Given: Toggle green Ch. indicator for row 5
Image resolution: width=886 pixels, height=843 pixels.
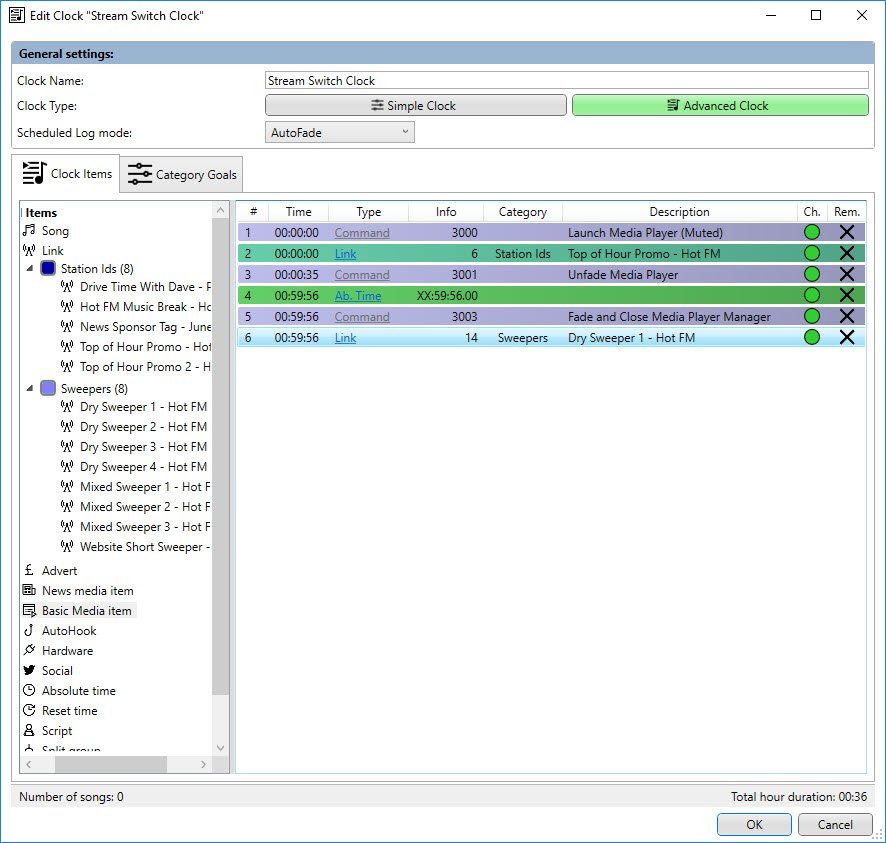Looking at the screenshot, I should (x=811, y=316).
